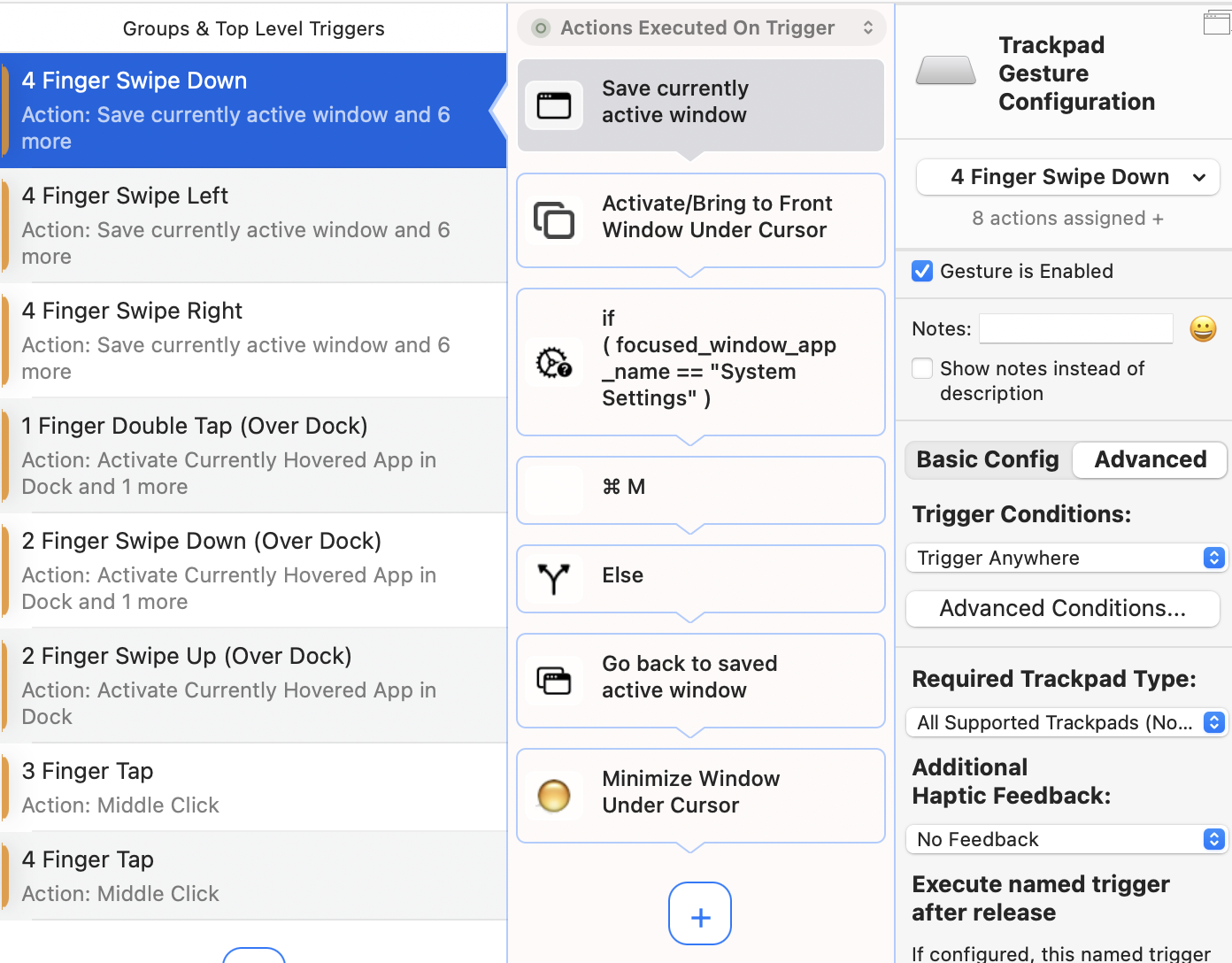Click the Trigger Conditions: label
This screenshot has height=963, width=1232.
click(x=1021, y=514)
